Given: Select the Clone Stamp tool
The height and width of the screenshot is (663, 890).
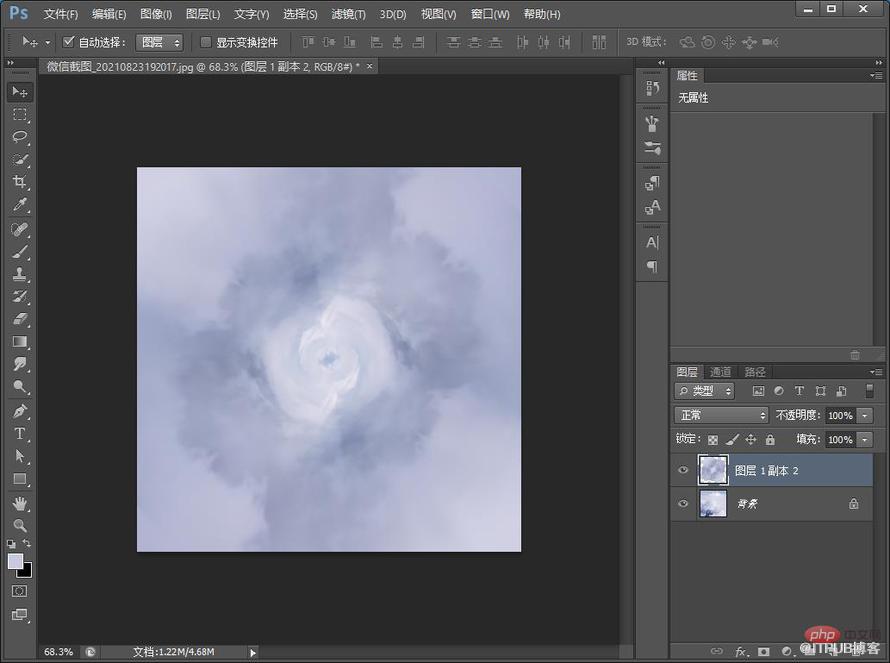Looking at the screenshot, I should click(20, 274).
